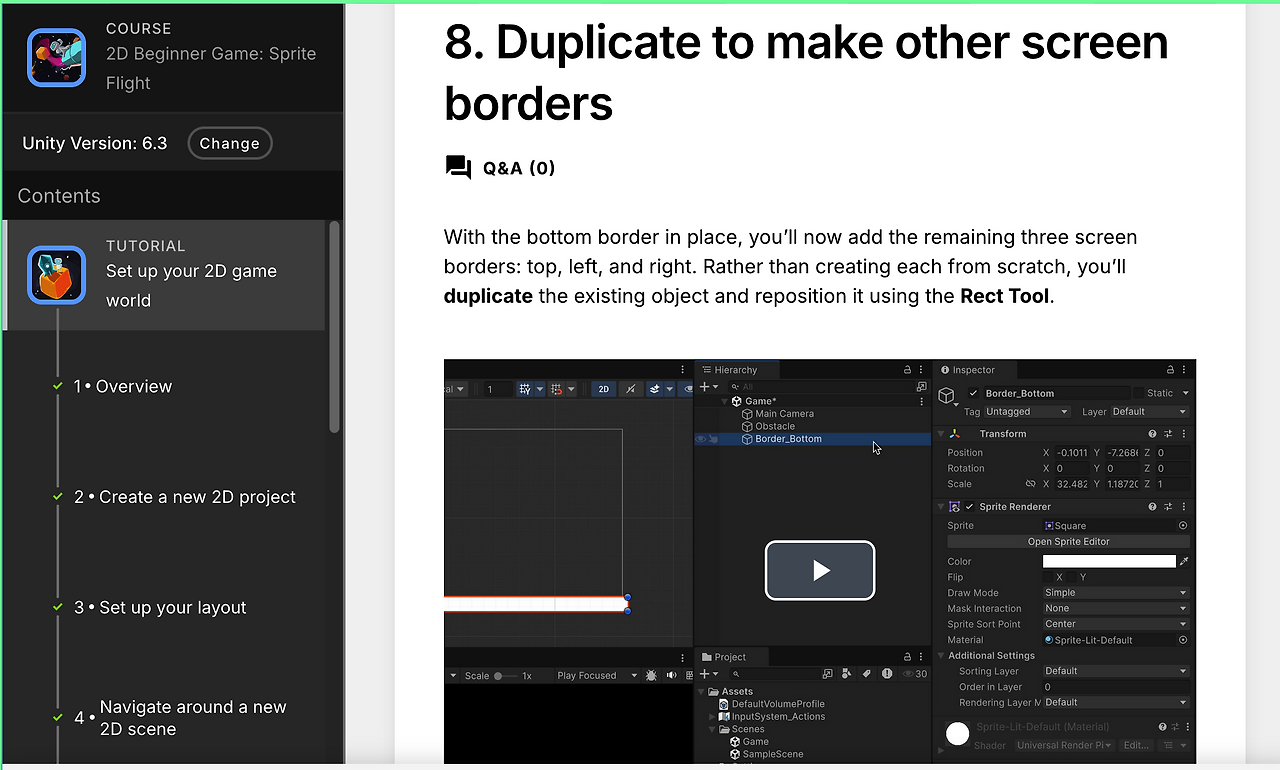This screenshot has width=1280, height=770.
Task: Toggle the 2D scene view mode
Action: point(603,389)
